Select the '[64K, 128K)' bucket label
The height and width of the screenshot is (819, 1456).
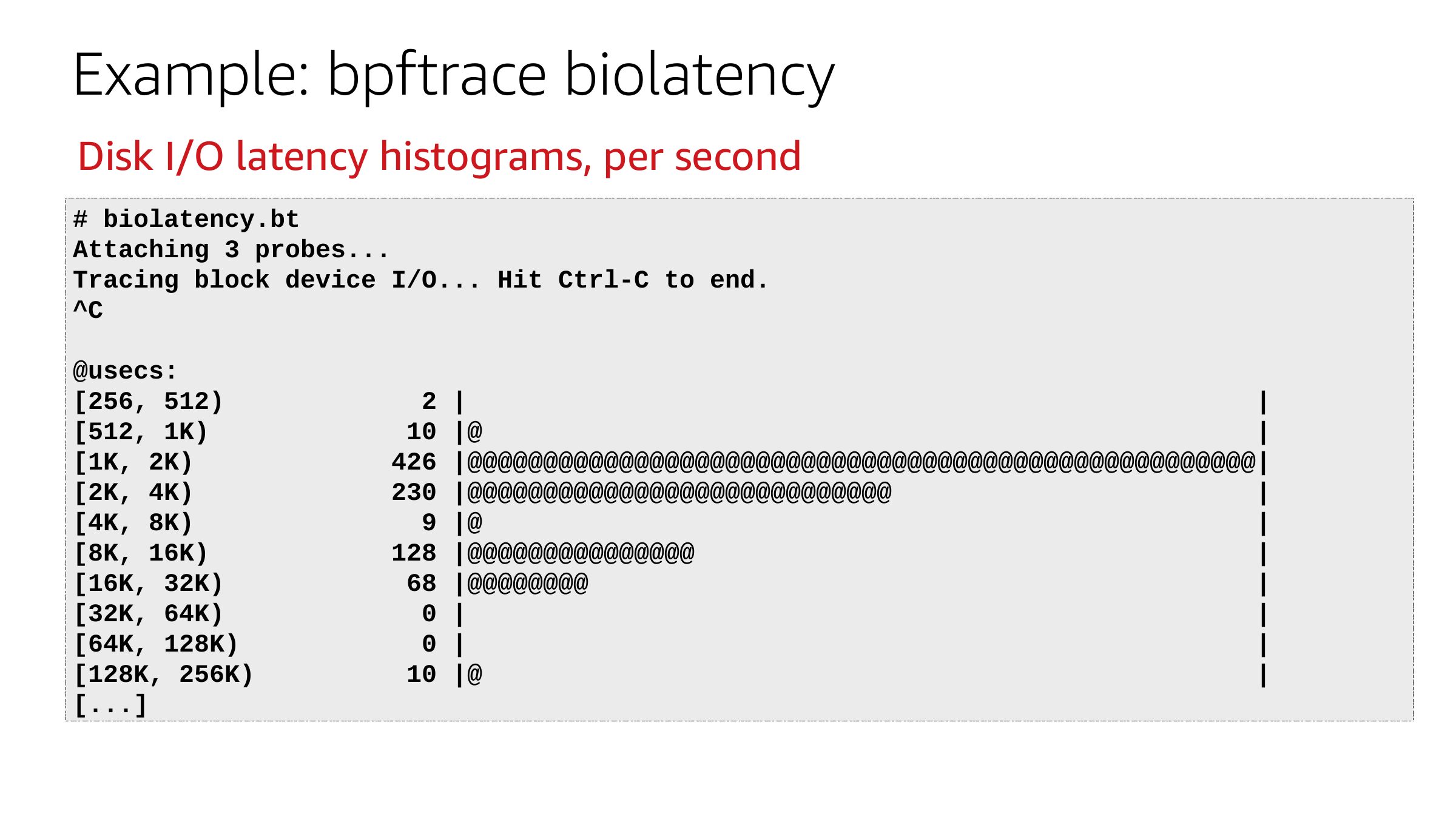(156, 644)
